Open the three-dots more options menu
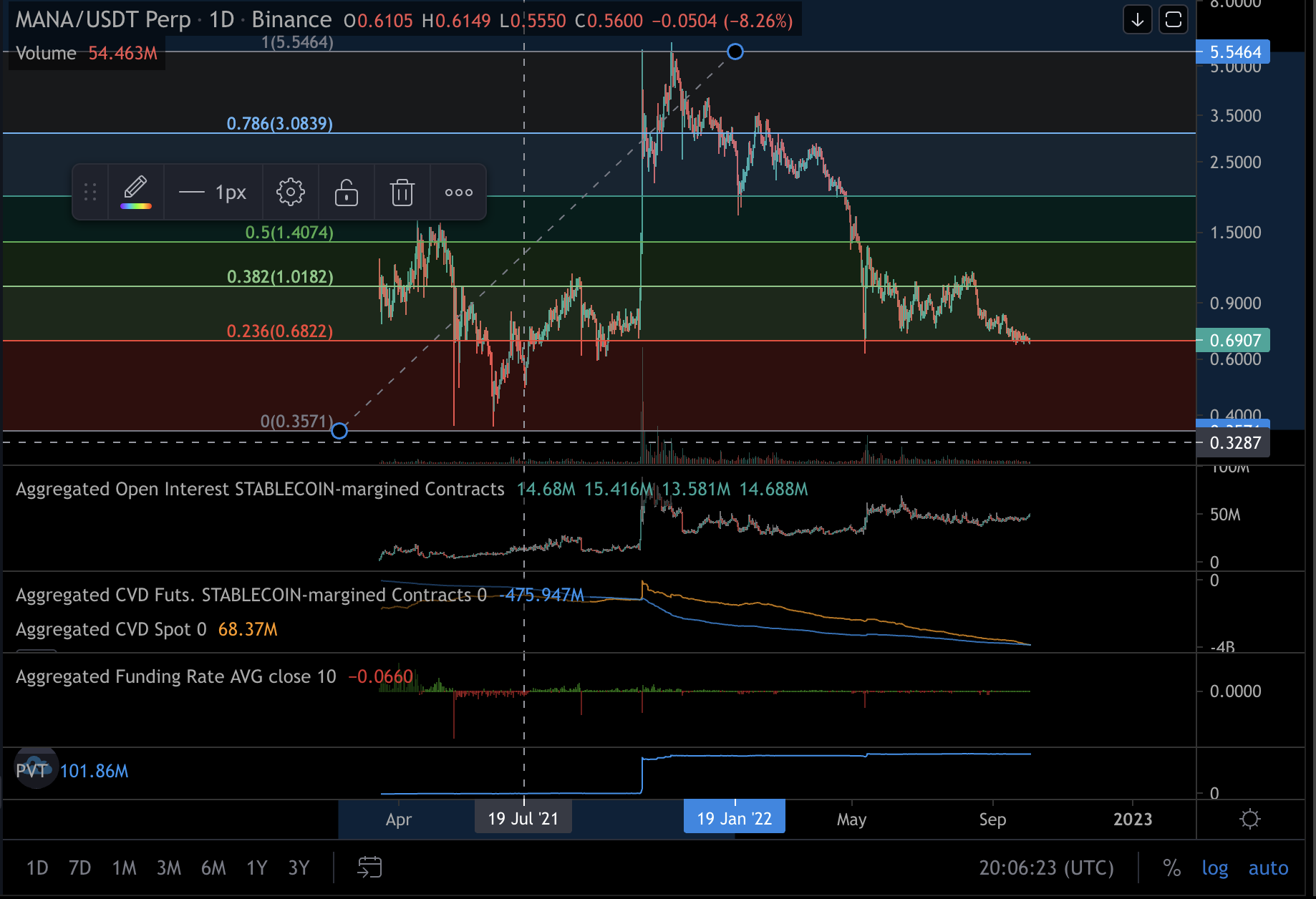 coord(458,192)
